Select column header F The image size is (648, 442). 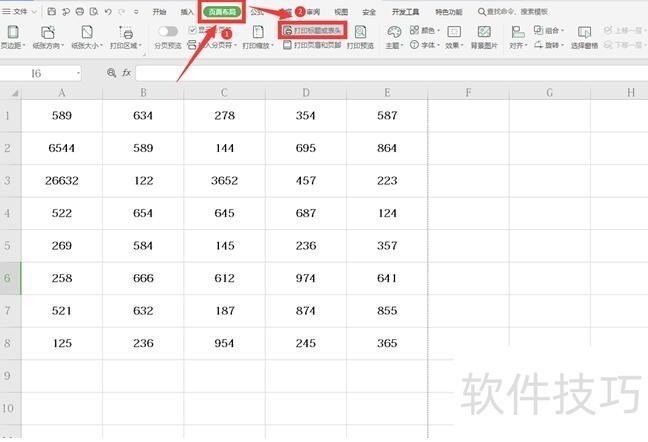[x=468, y=93]
